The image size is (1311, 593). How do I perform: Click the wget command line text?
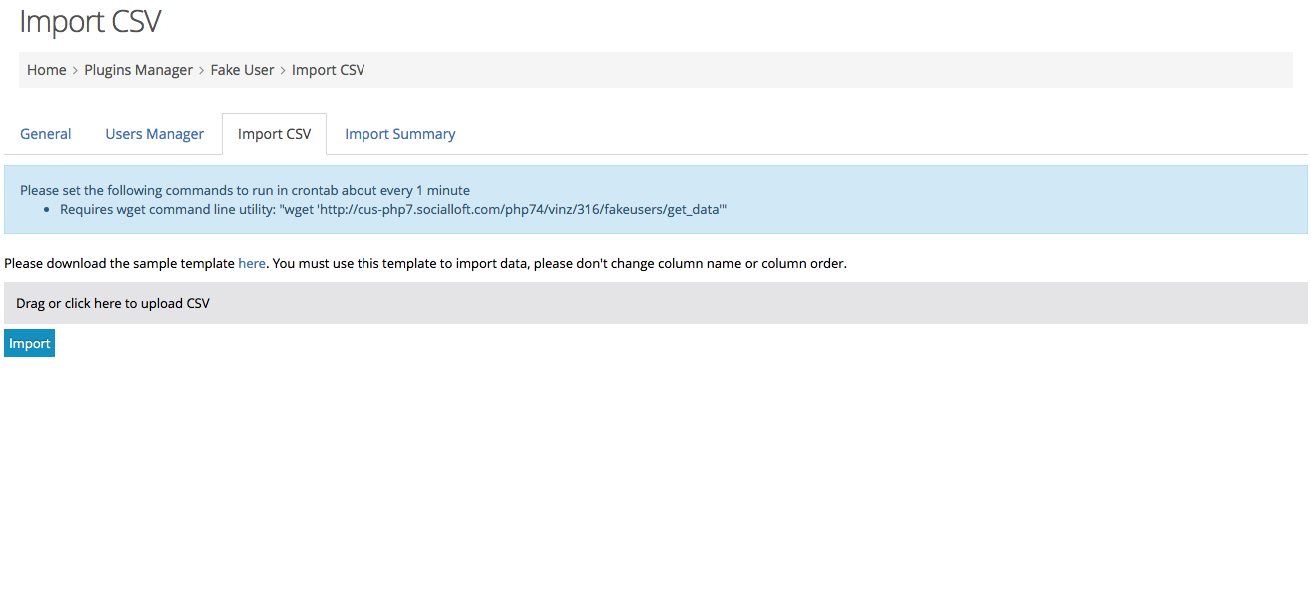[x=394, y=210]
